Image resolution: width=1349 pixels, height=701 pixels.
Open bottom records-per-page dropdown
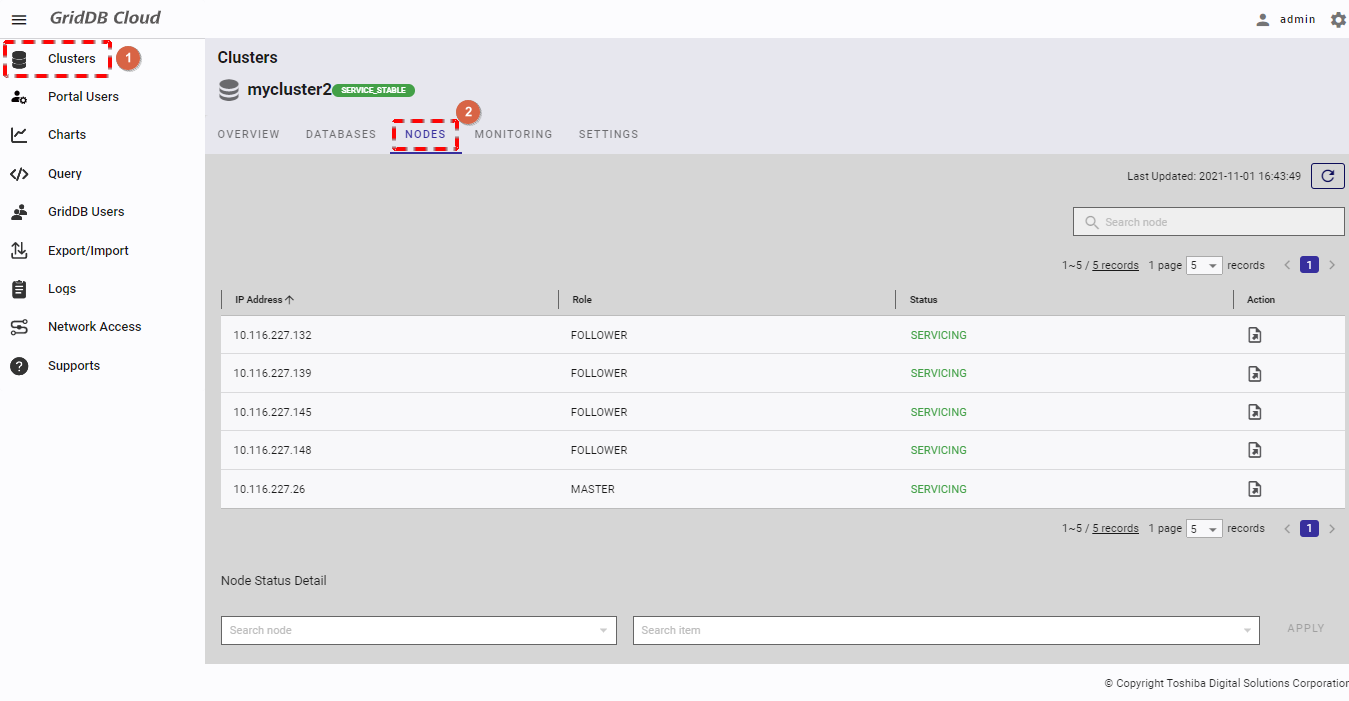[1204, 529]
